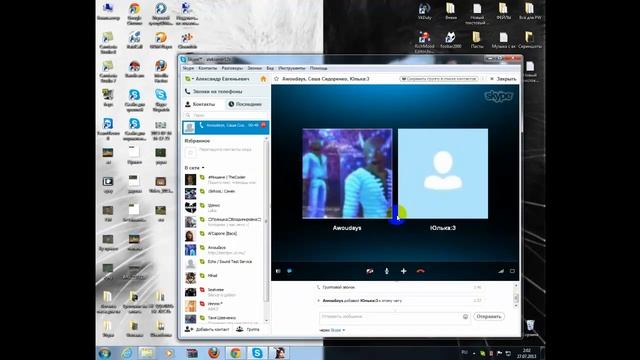Open Skype status dropdown next to Александр
Viewport: 640px width, 360px height.
[189, 79]
